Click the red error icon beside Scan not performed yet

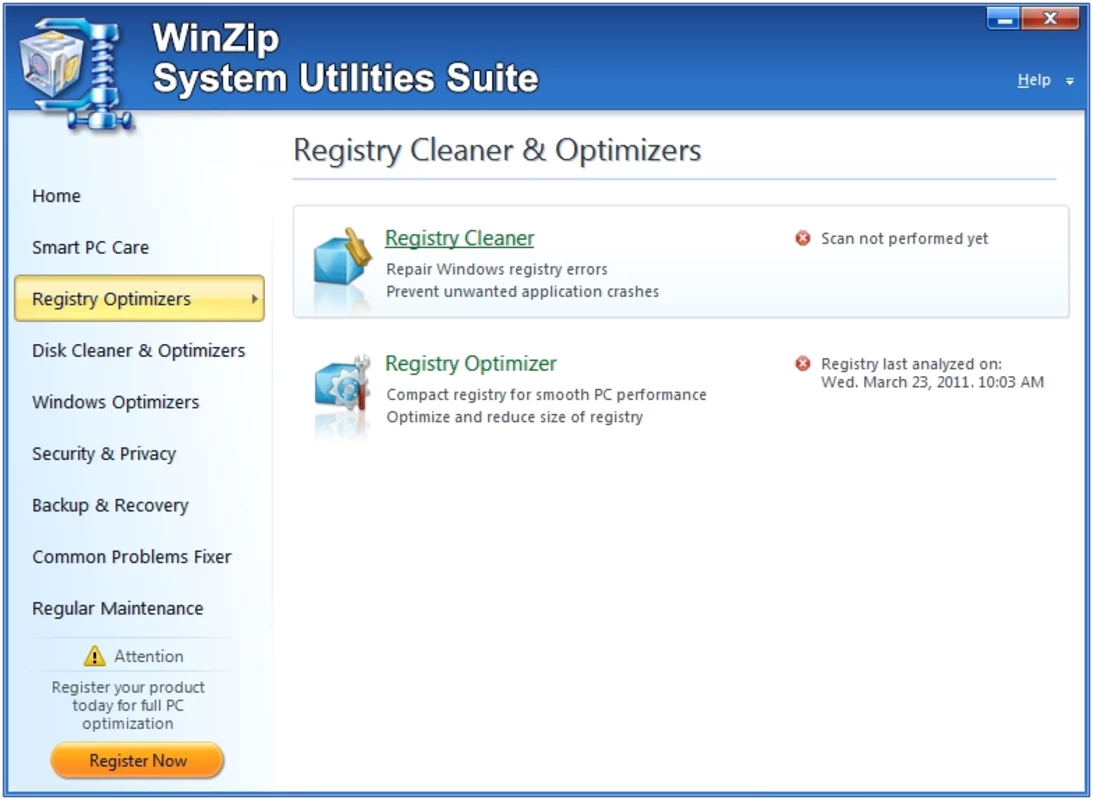(803, 238)
